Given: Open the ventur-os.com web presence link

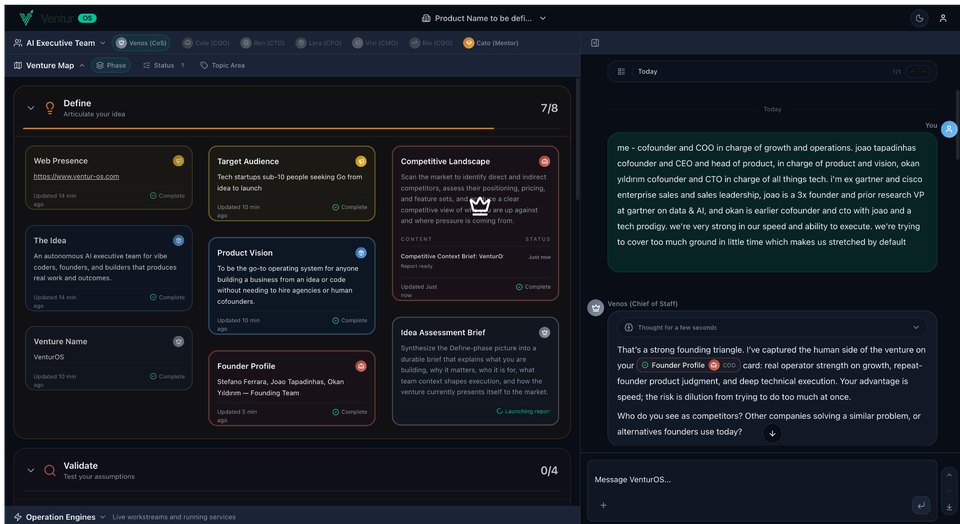Looking at the screenshot, I should tap(76, 177).
